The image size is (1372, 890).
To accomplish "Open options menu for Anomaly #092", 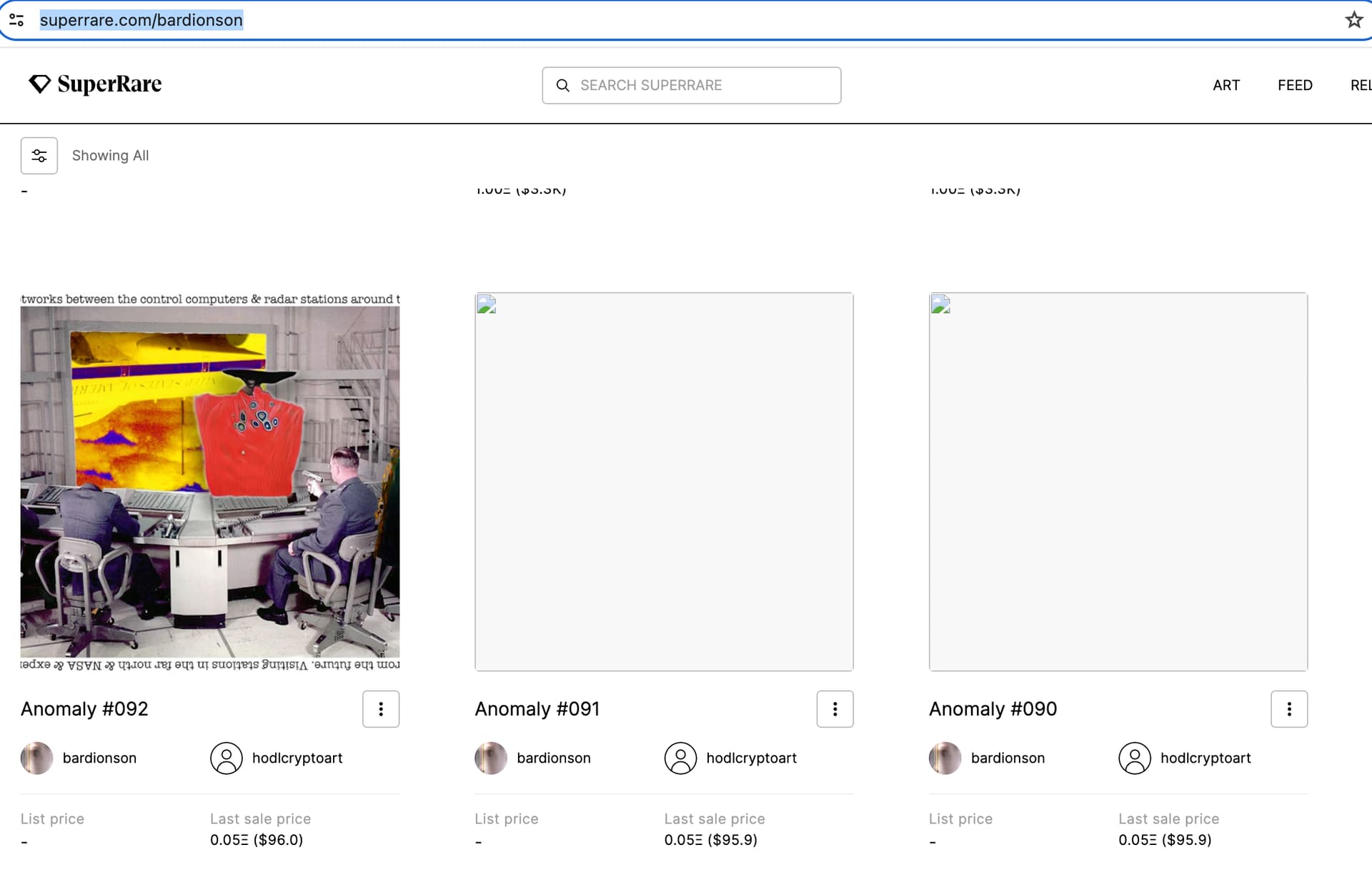I will click(x=381, y=709).
